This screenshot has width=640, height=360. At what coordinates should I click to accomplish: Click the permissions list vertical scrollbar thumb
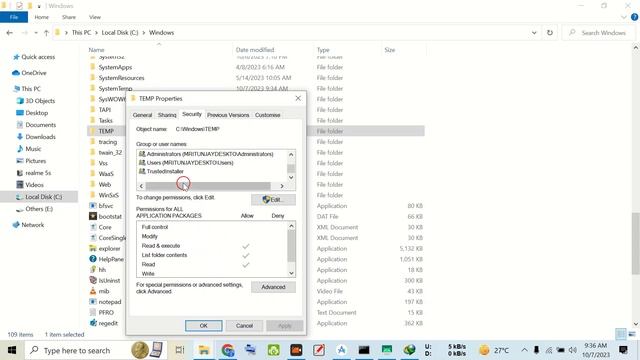(291, 246)
